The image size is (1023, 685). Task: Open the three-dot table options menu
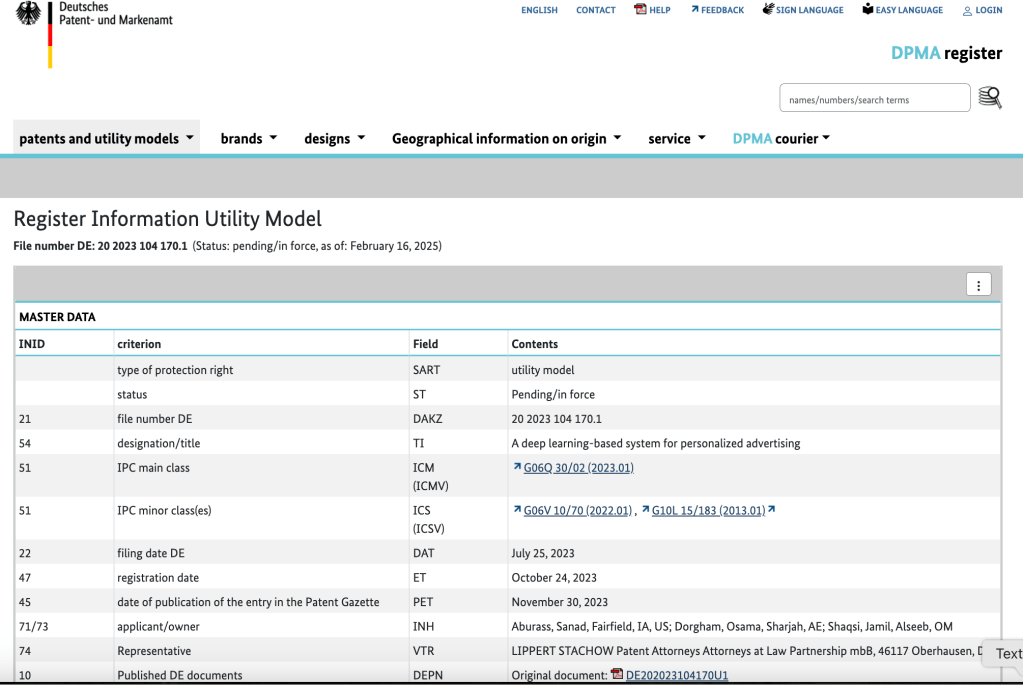(977, 285)
